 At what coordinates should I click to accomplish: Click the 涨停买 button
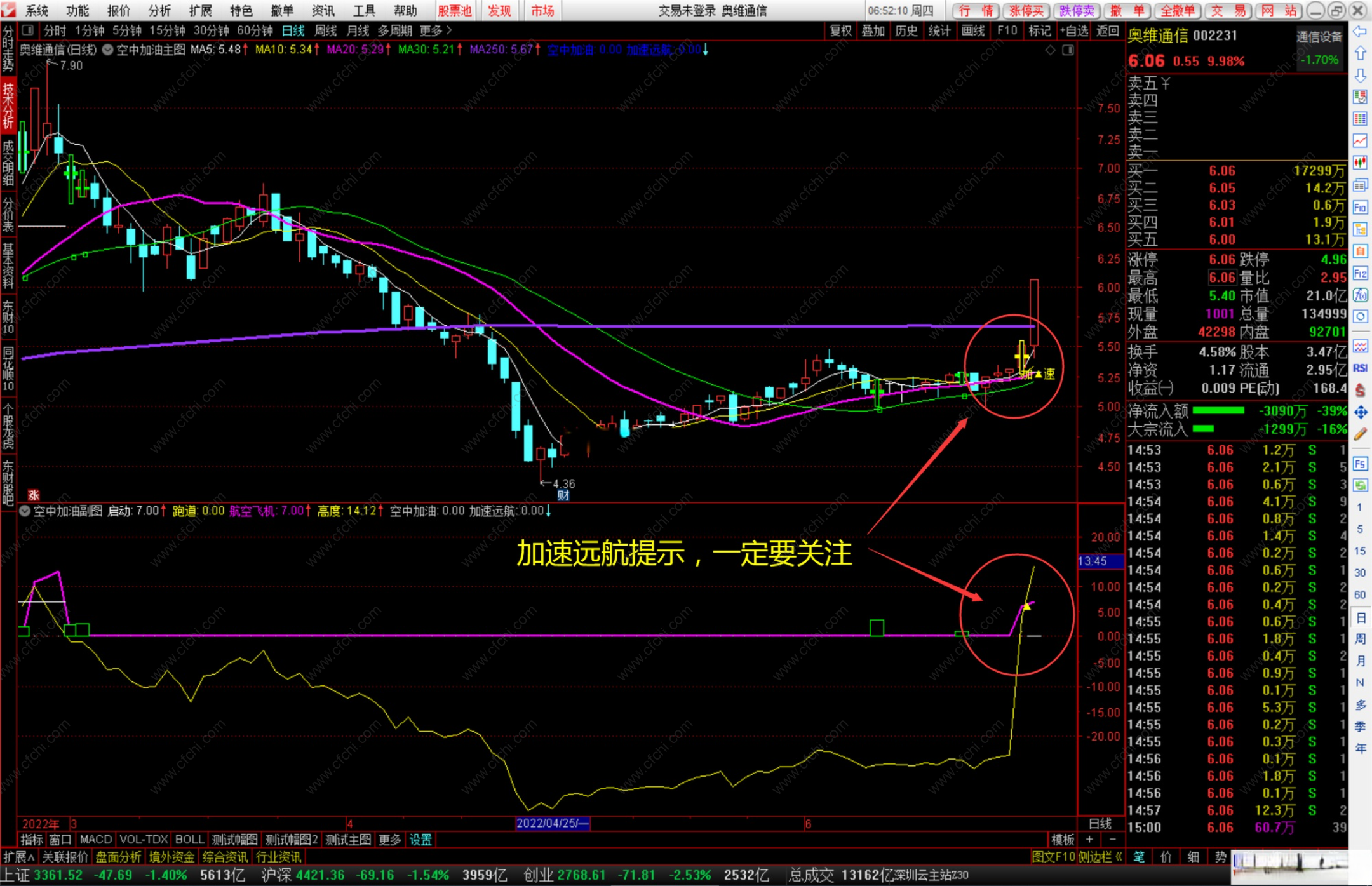tap(1026, 10)
